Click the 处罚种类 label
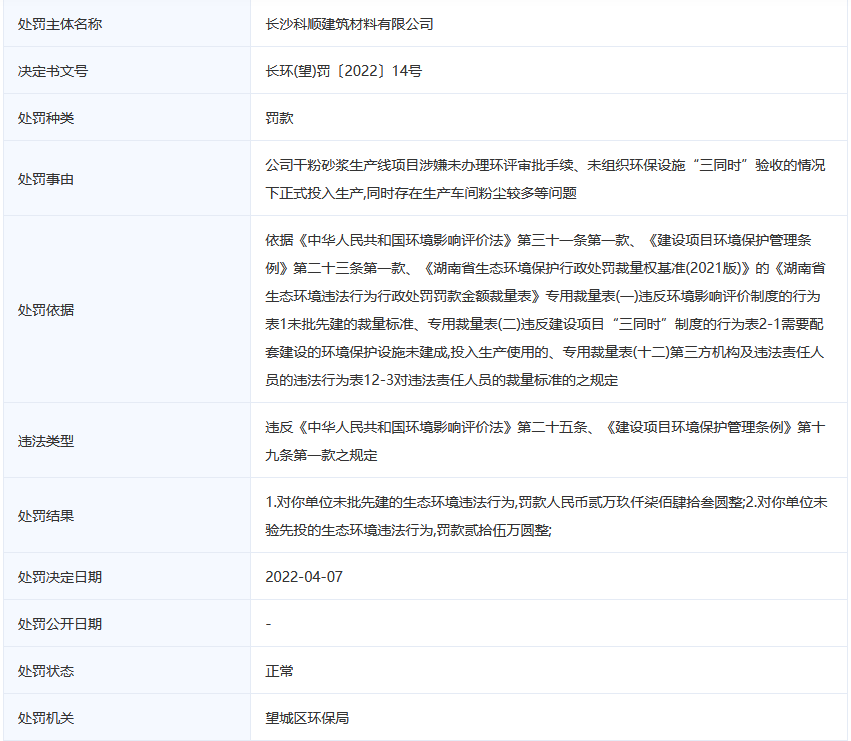 46,118
